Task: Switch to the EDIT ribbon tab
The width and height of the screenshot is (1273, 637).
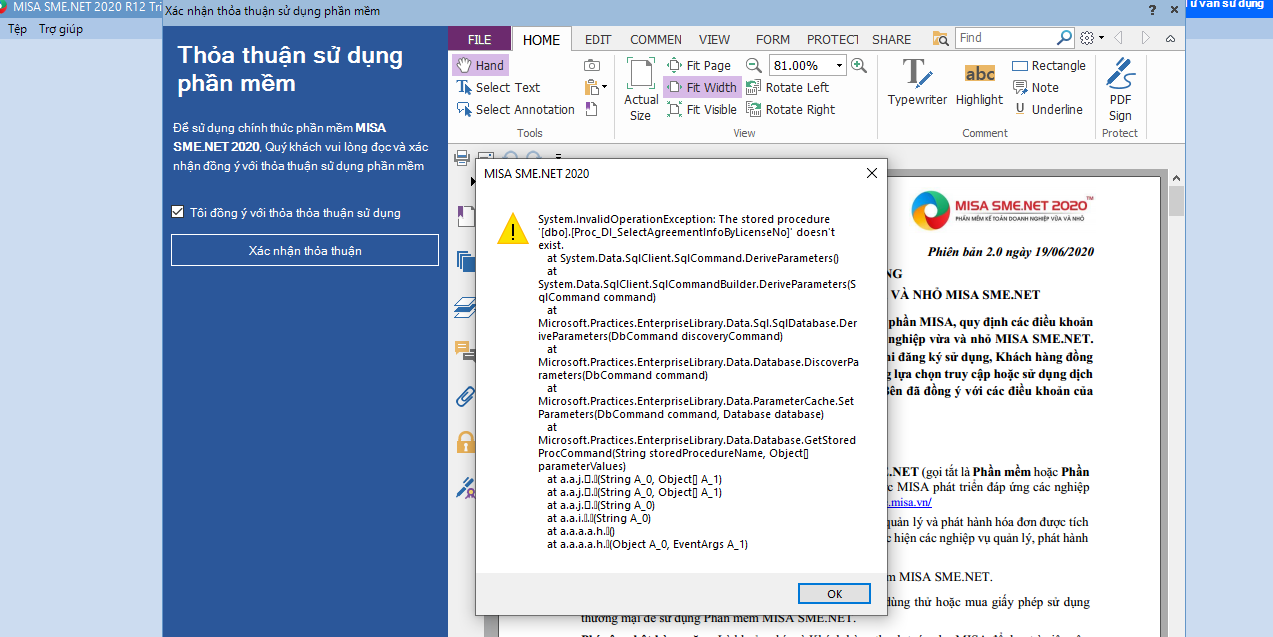Action: pos(598,40)
